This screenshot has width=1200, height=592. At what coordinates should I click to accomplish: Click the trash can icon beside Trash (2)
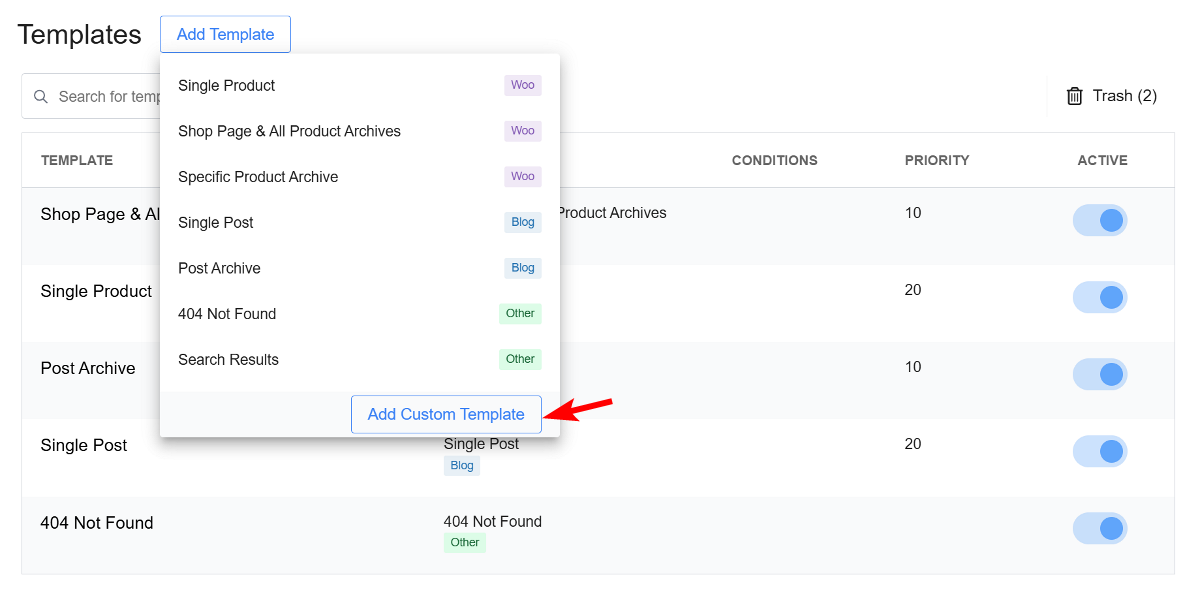pos(1074,96)
